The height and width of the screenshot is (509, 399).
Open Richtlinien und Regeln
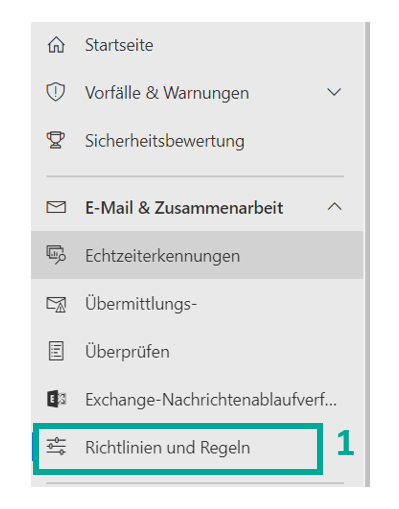[178, 447]
